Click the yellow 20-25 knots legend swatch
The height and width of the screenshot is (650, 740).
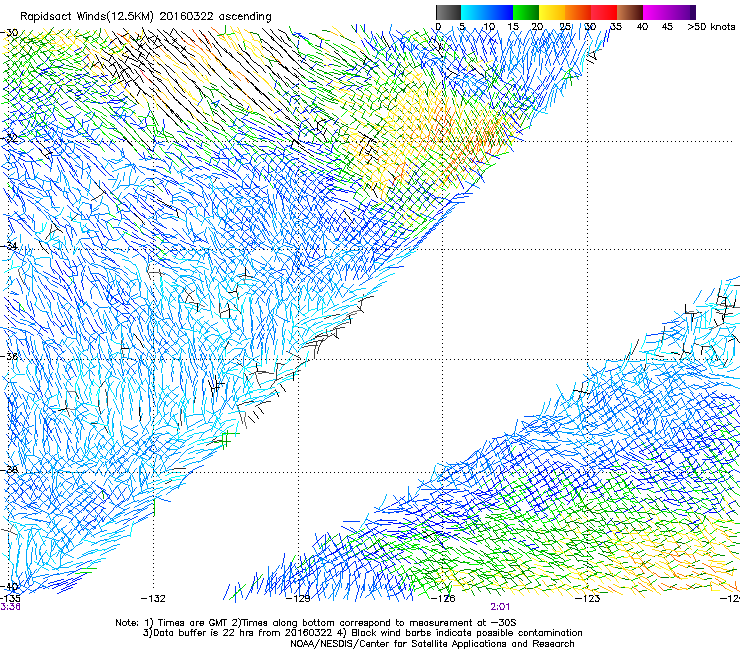pos(552,12)
